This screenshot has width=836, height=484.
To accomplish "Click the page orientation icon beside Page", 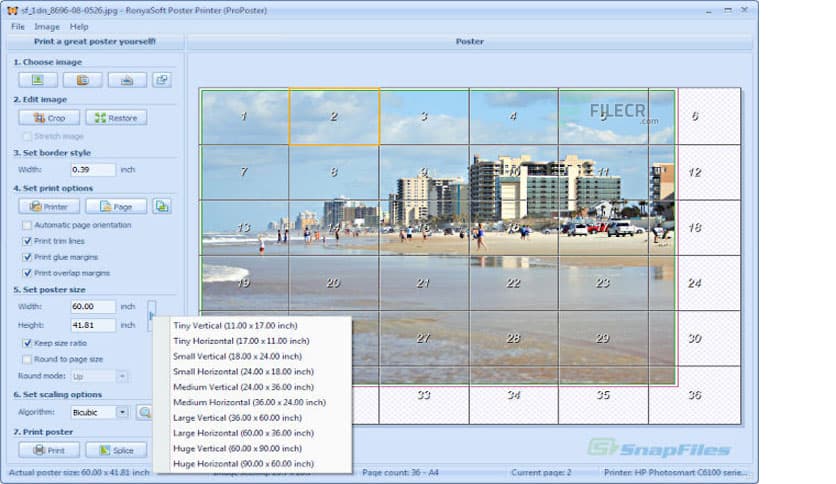I will (x=162, y=206).
